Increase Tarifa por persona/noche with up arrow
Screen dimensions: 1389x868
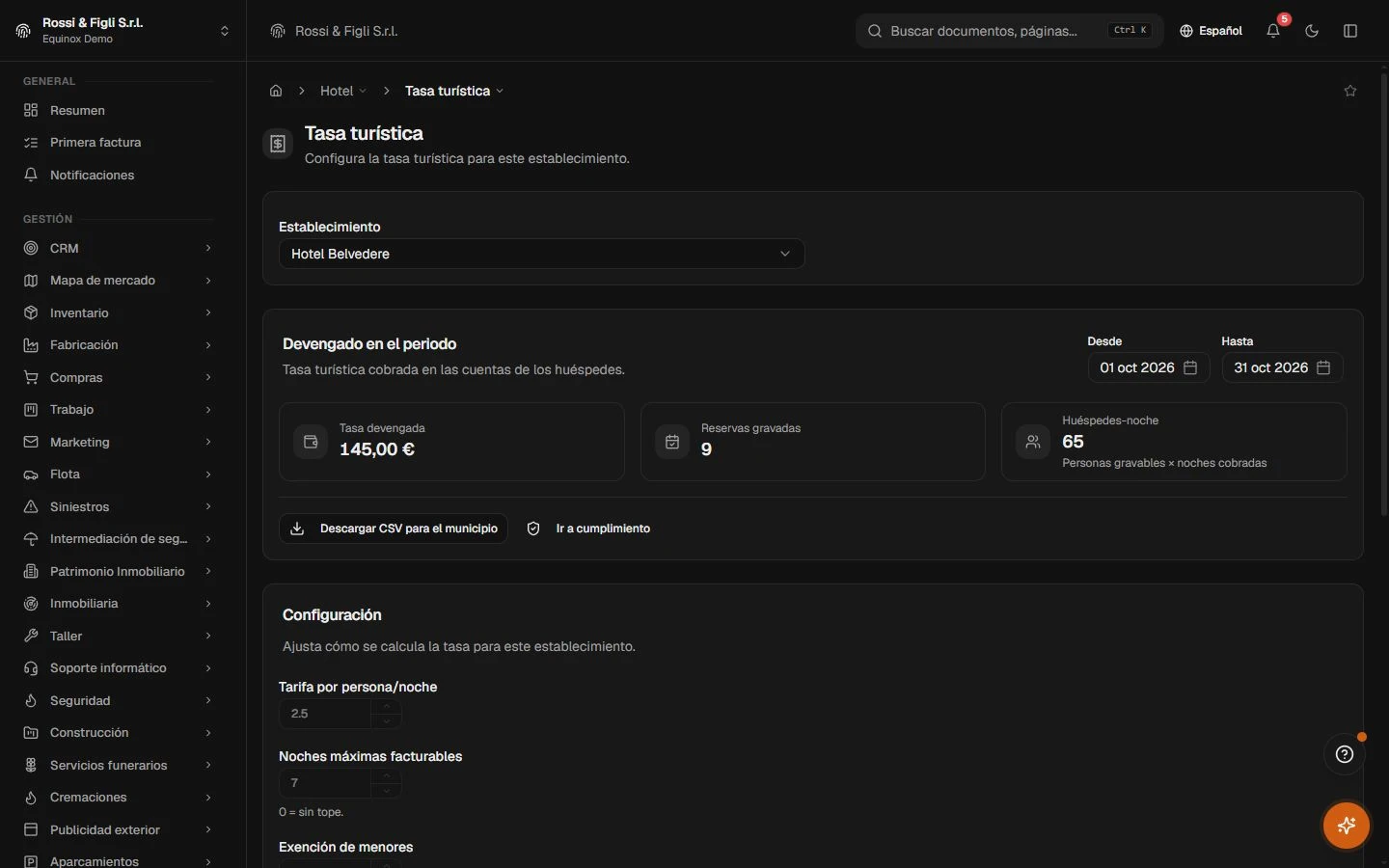(x=387, y=706)
